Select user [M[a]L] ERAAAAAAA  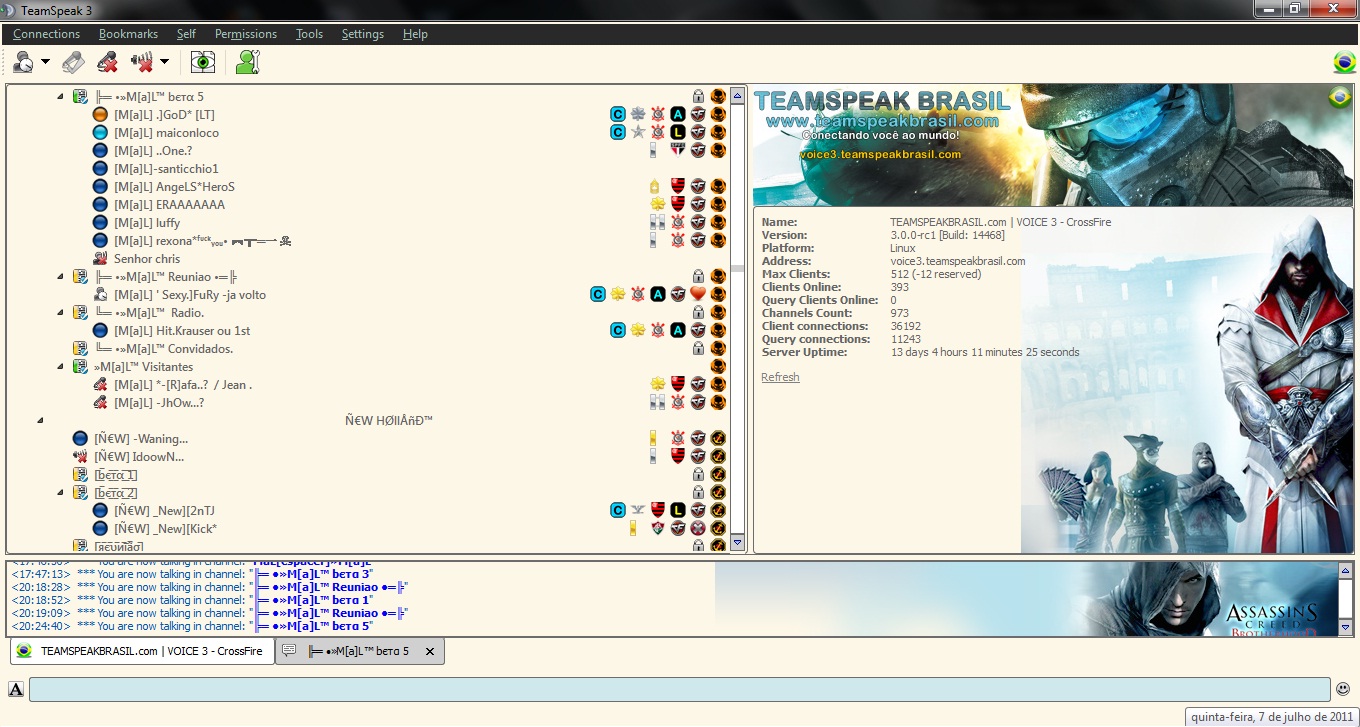tap(169, 205)
